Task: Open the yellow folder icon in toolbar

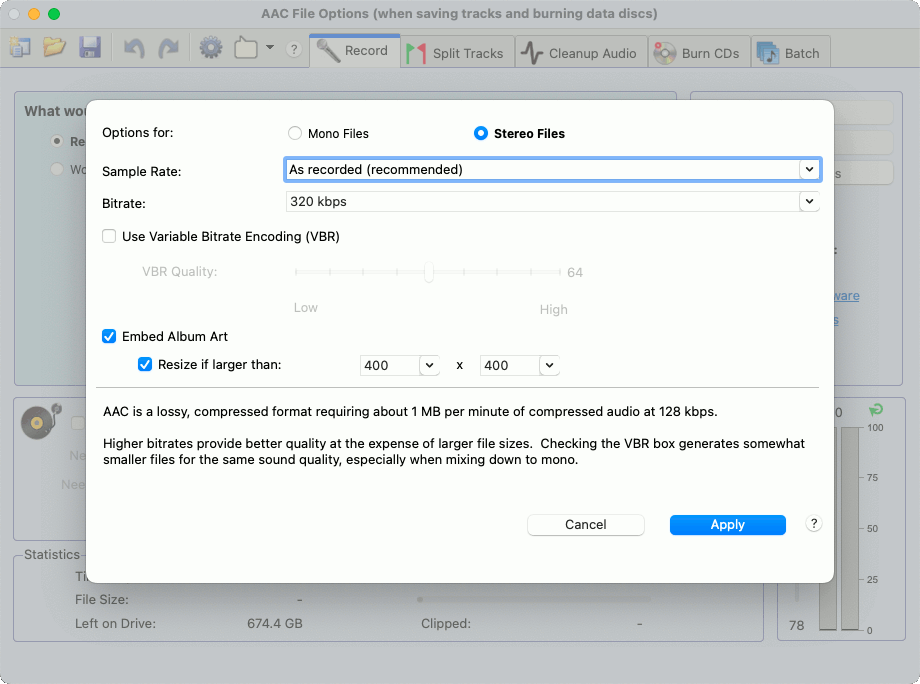Action: click(55, 48)
